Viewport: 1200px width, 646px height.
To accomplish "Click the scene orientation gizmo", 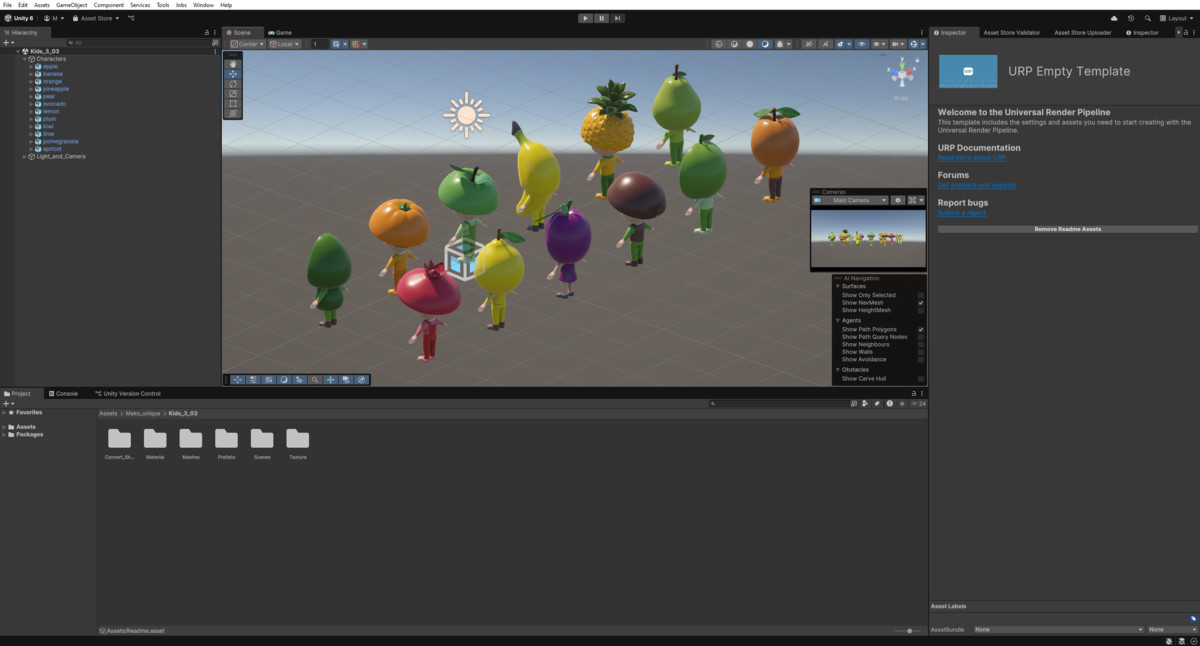I will pyautogui.click(x=902, y=72).
